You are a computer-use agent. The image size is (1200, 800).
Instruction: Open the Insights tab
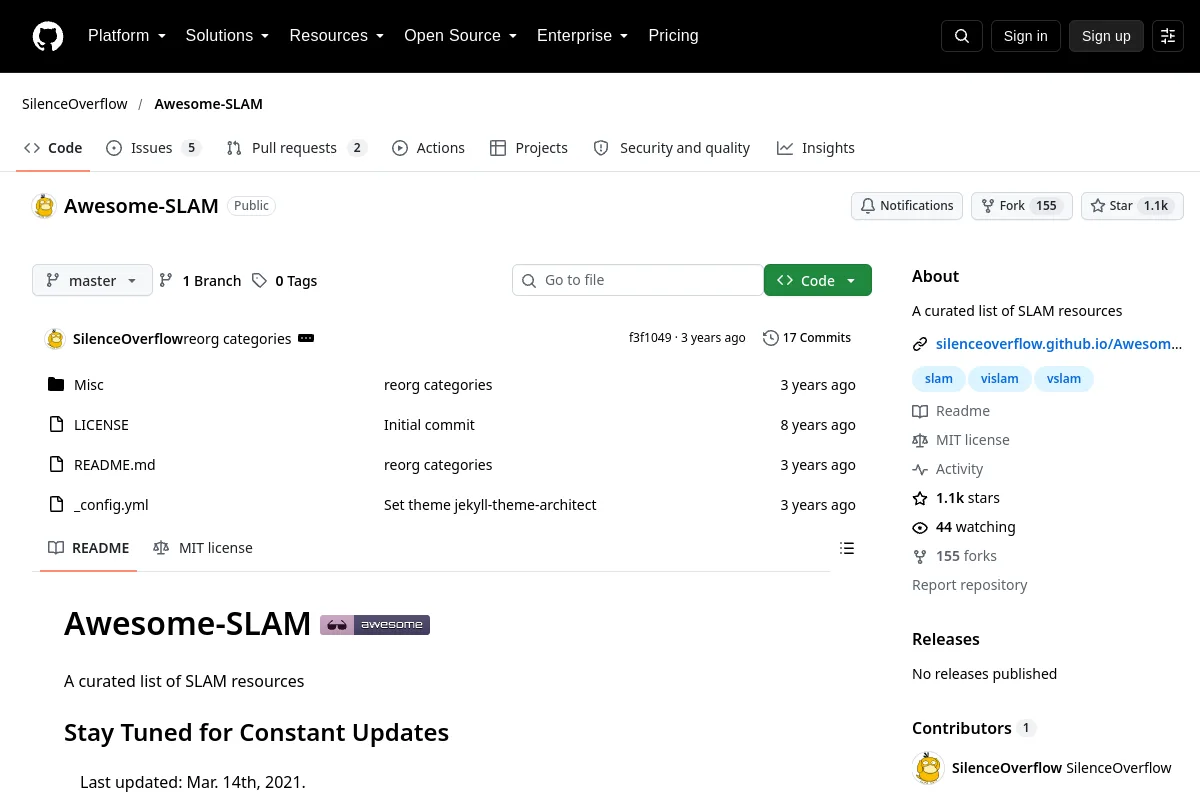(816, 148)
